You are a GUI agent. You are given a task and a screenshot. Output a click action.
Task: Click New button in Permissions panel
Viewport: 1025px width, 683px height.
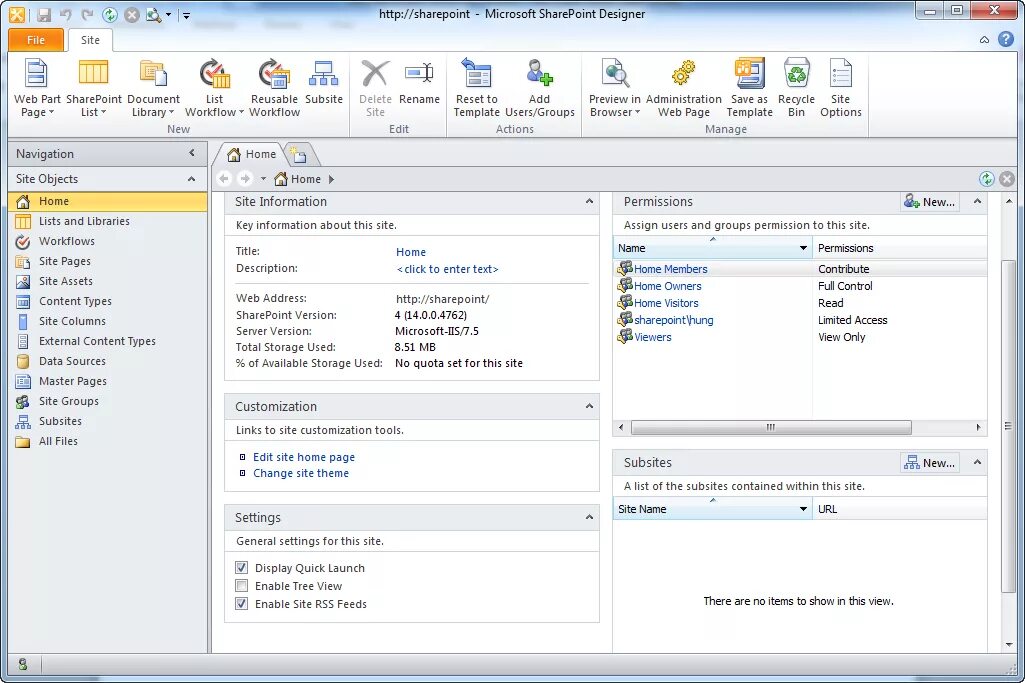pos(930,202)
